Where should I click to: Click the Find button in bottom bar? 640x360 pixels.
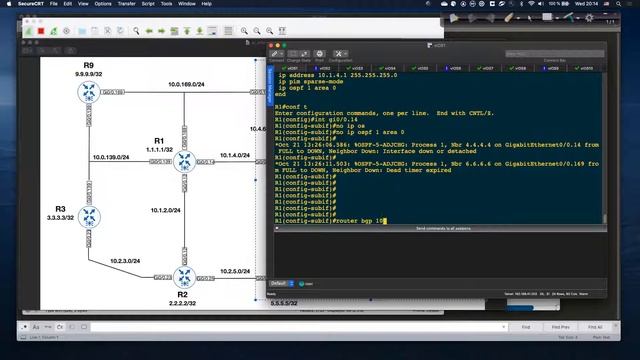pyautogui.click(x=526, y=327)
